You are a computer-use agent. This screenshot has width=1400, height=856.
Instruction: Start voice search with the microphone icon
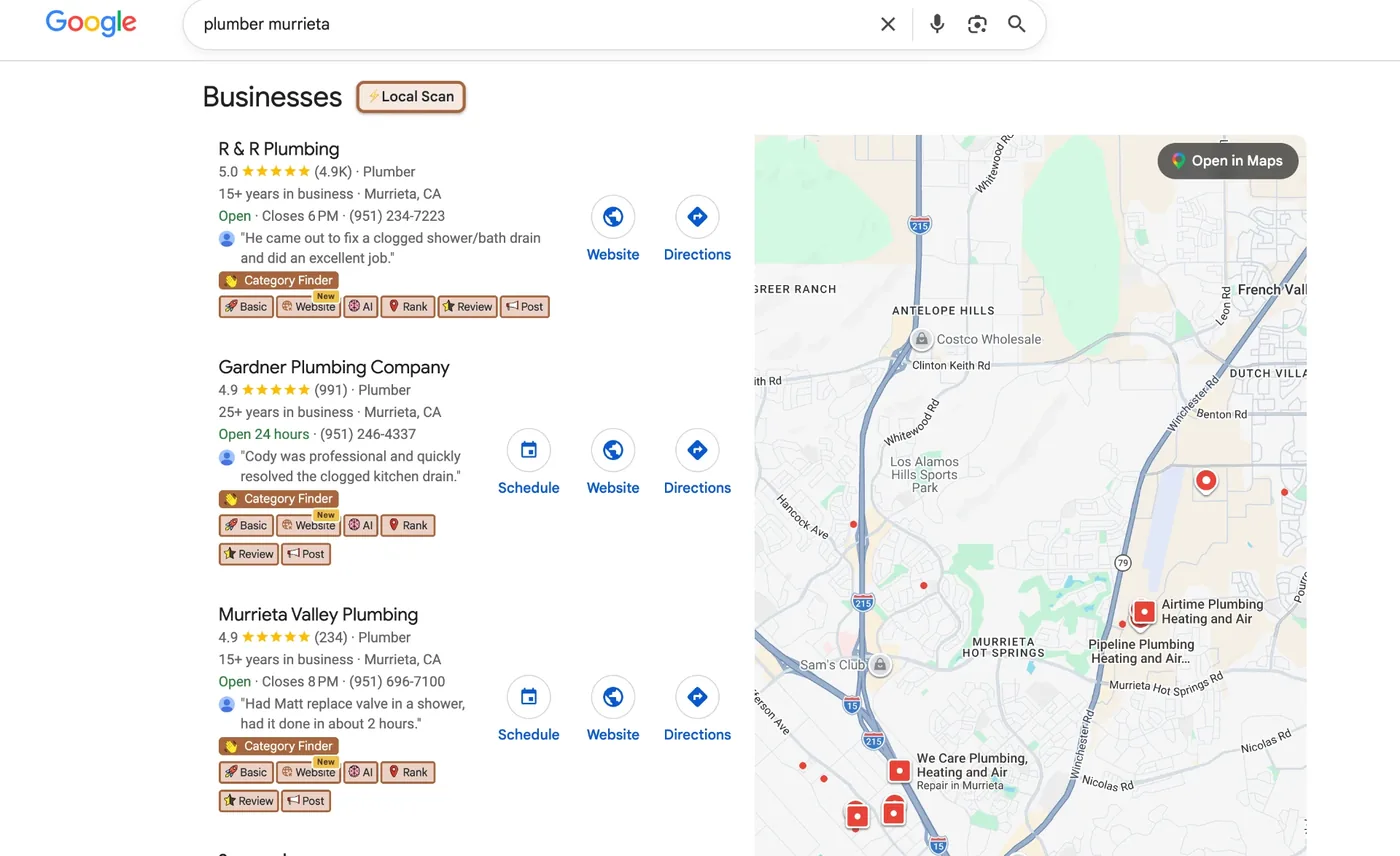coord(937,24)
